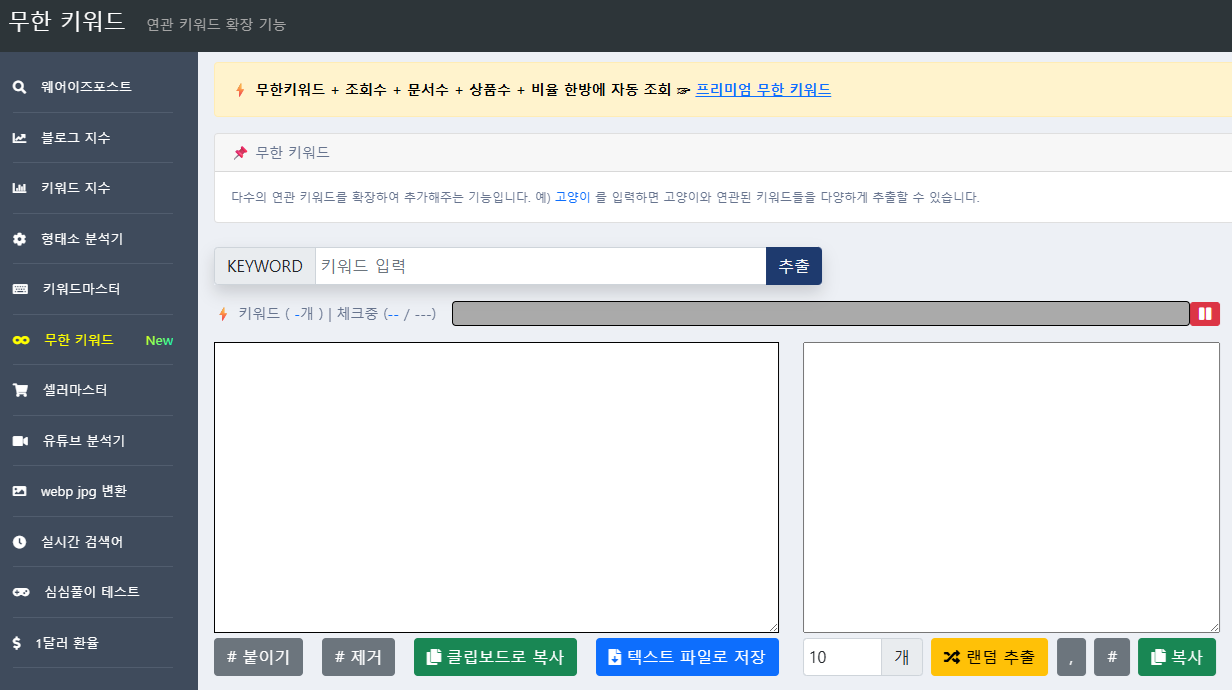
Task: Click into the right random results textarea
Action: click(1011, 487)
